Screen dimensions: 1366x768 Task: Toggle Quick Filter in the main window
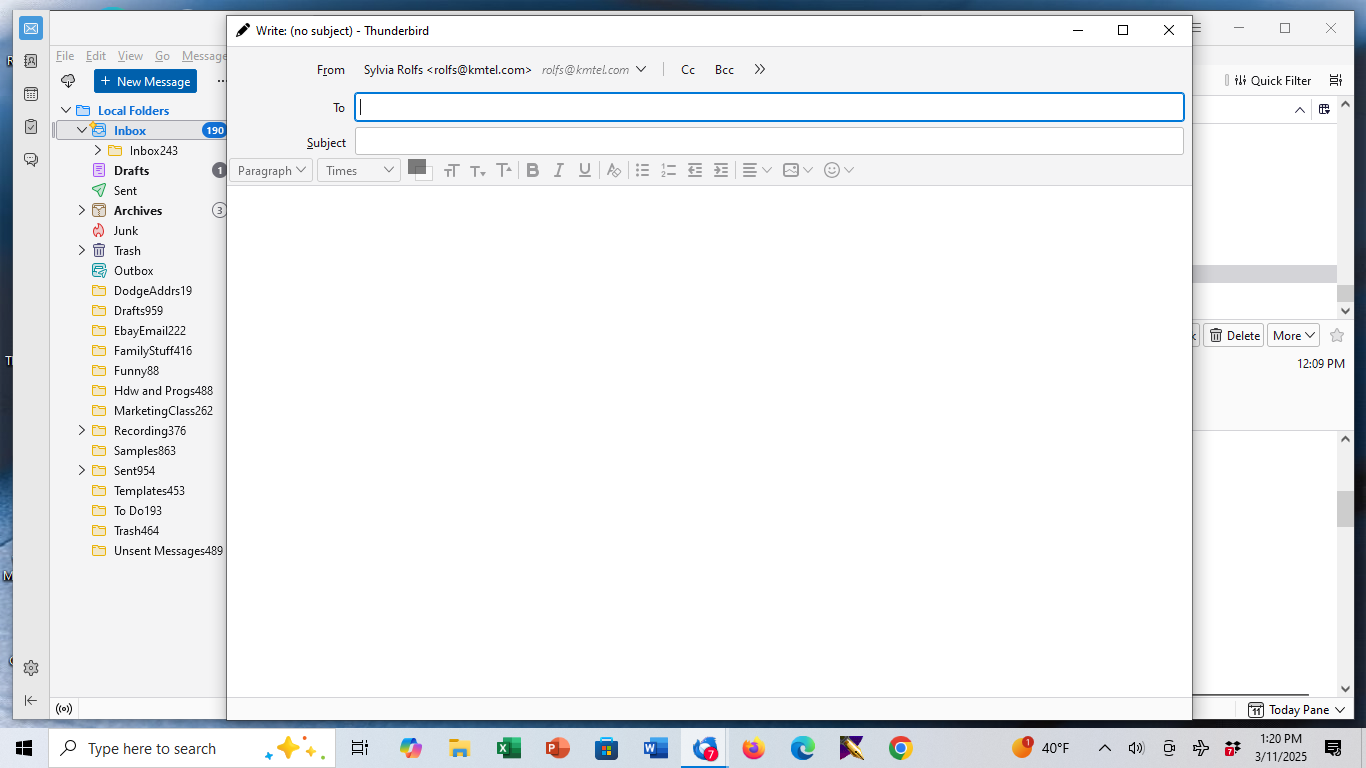[x=1272, y=81]
